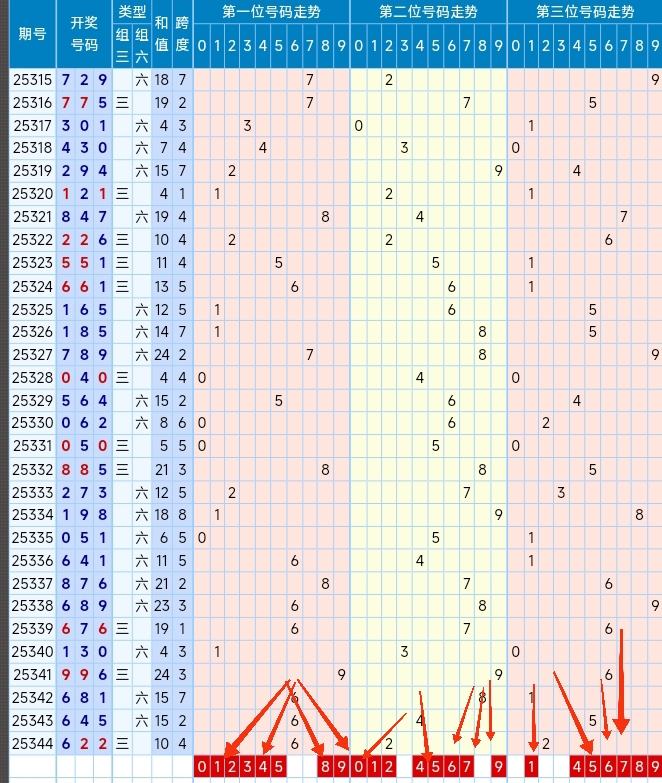Select period 25332 row label

[32, 469]
